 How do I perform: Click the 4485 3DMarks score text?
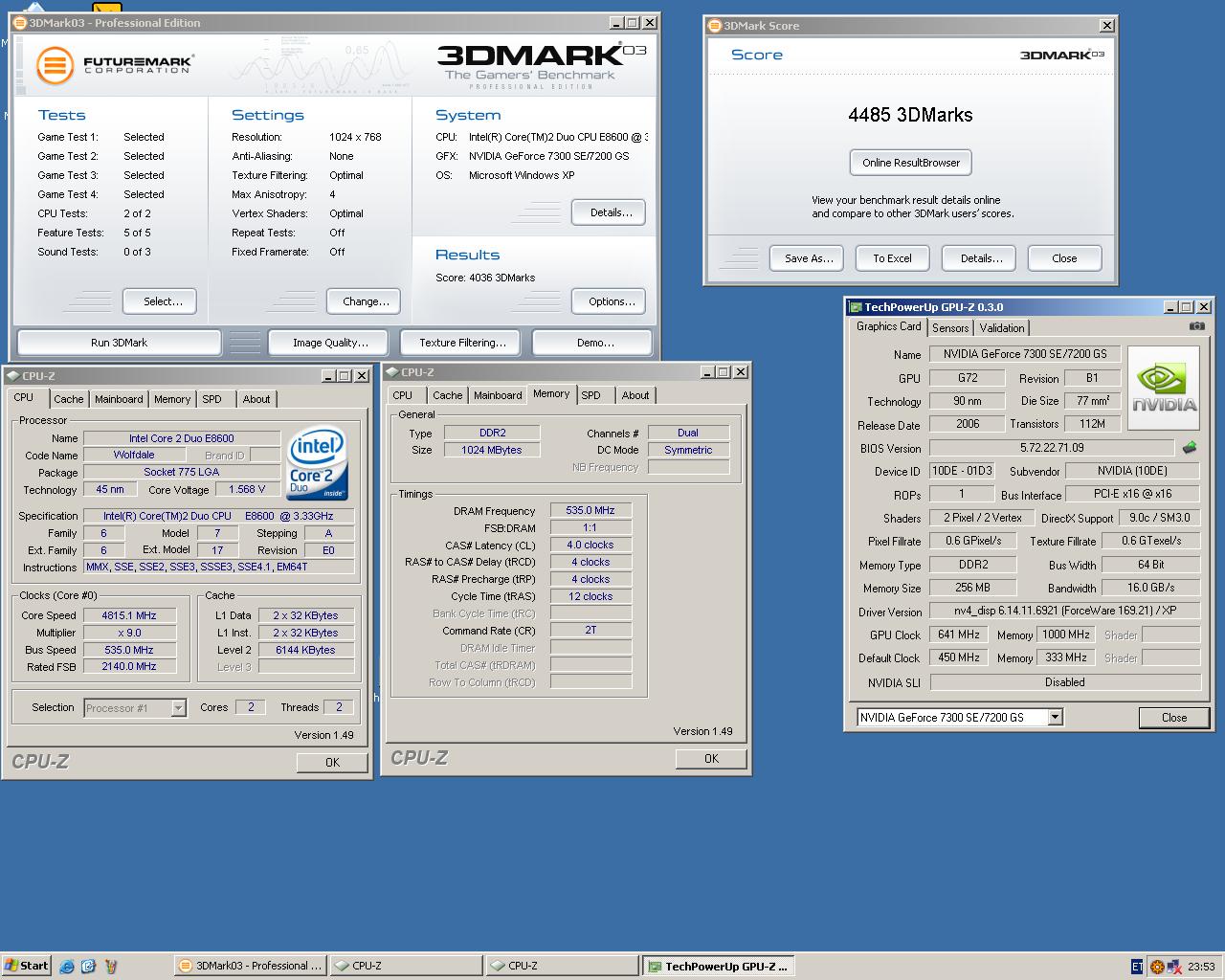pos(910,115)
